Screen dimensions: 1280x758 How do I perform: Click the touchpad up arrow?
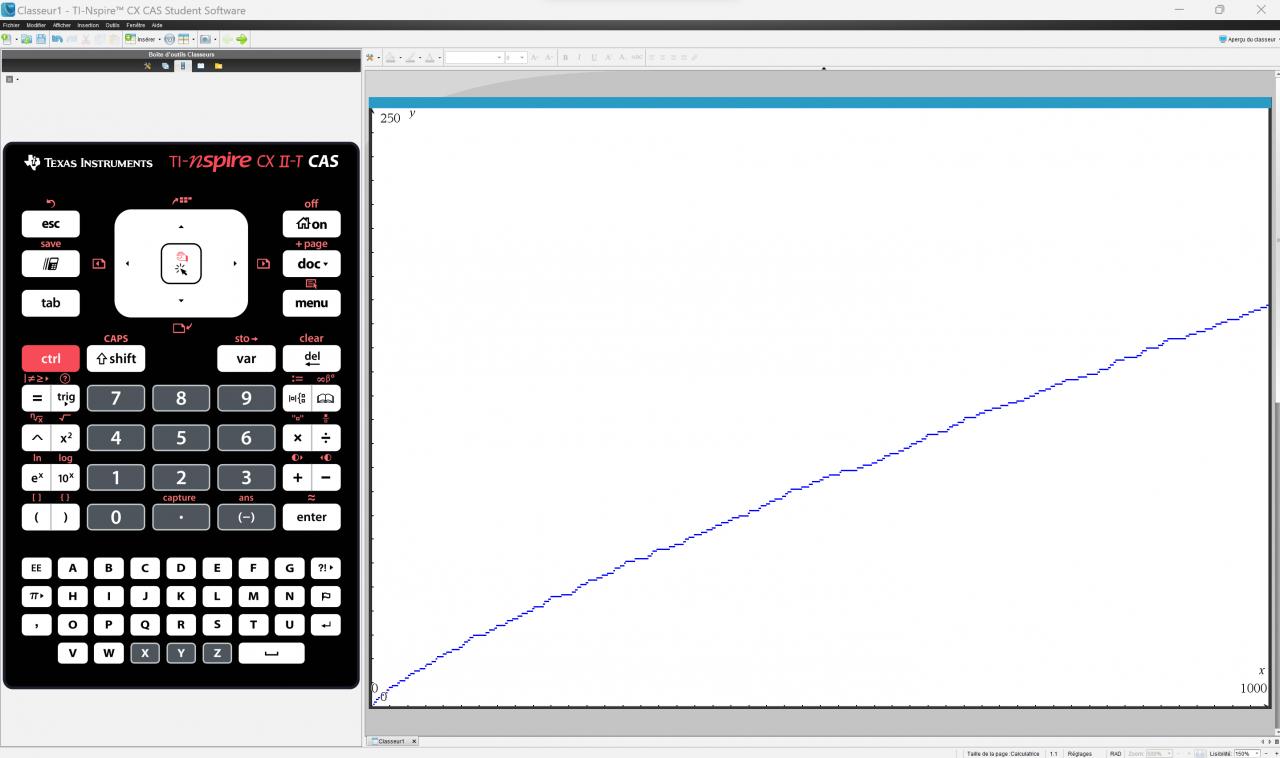(181, 227)
